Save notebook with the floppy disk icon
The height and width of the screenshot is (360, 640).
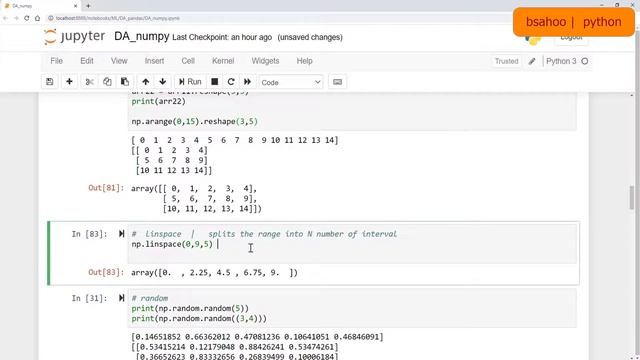point(50,82)
